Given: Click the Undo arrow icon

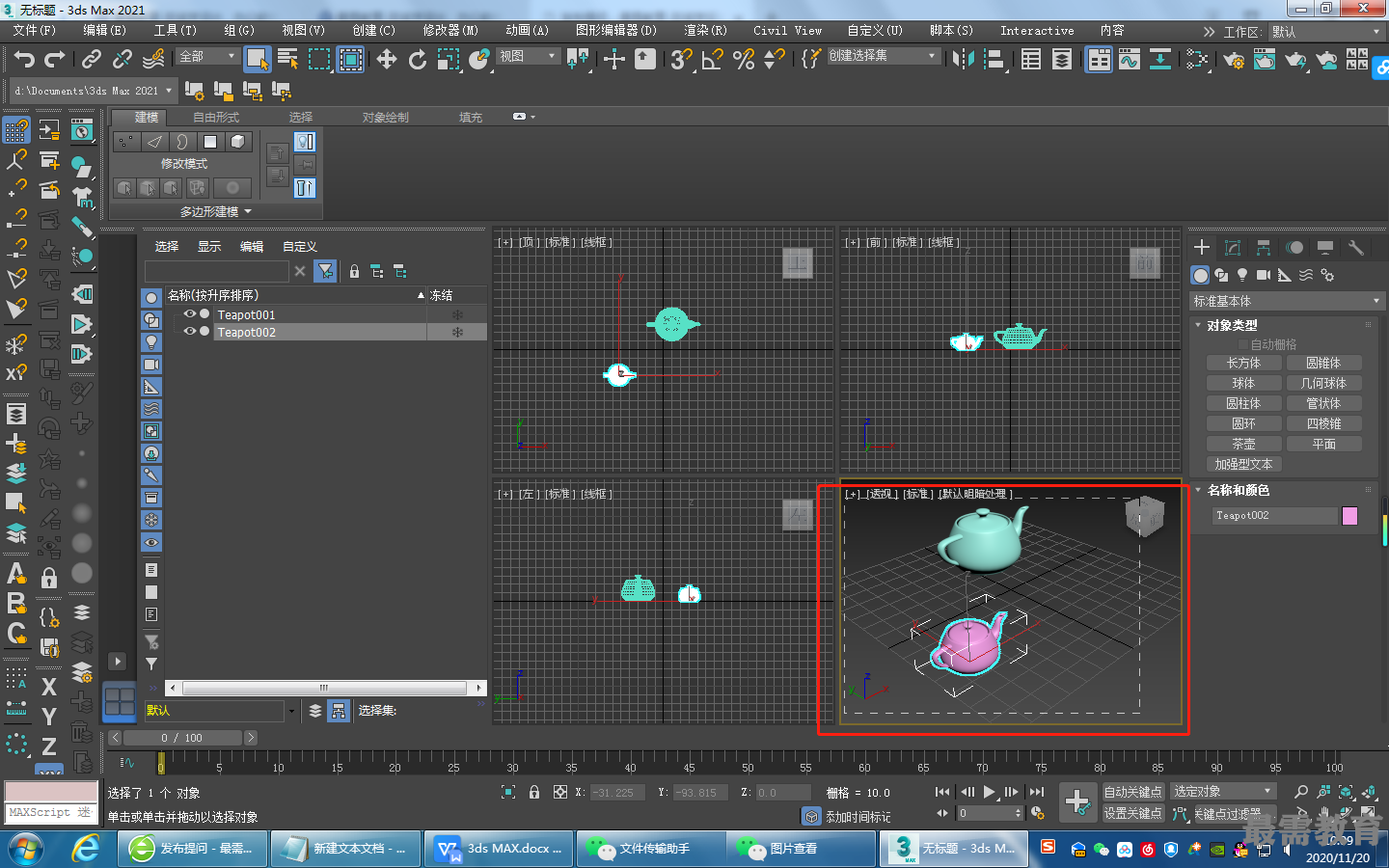Looking at the screenshot, I should [x=23, y=59].
